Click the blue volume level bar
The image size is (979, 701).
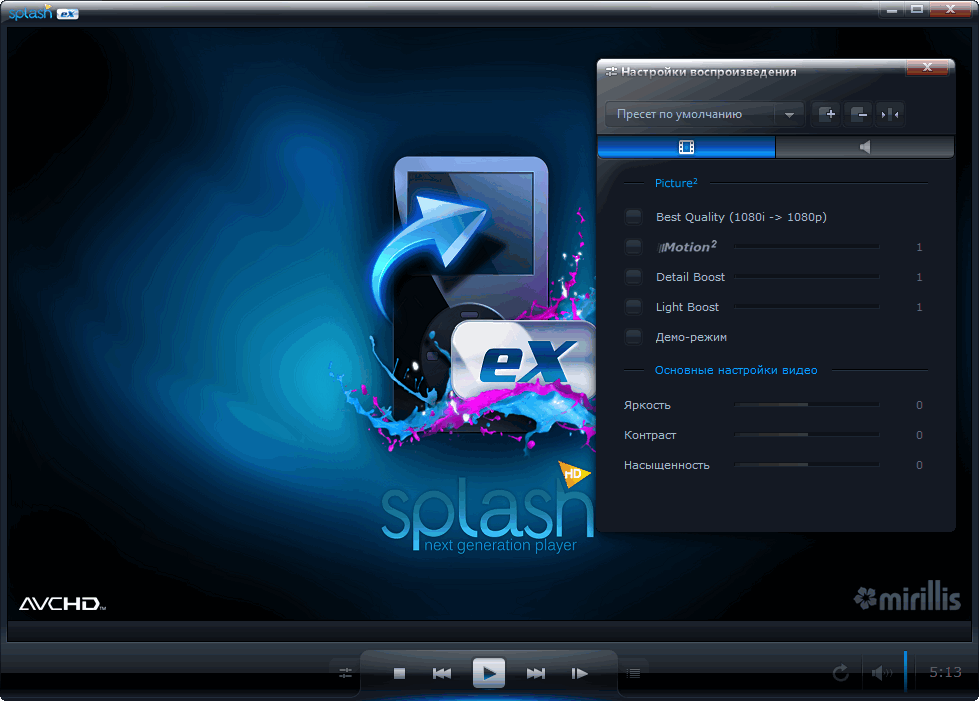[x=905, y=671]
